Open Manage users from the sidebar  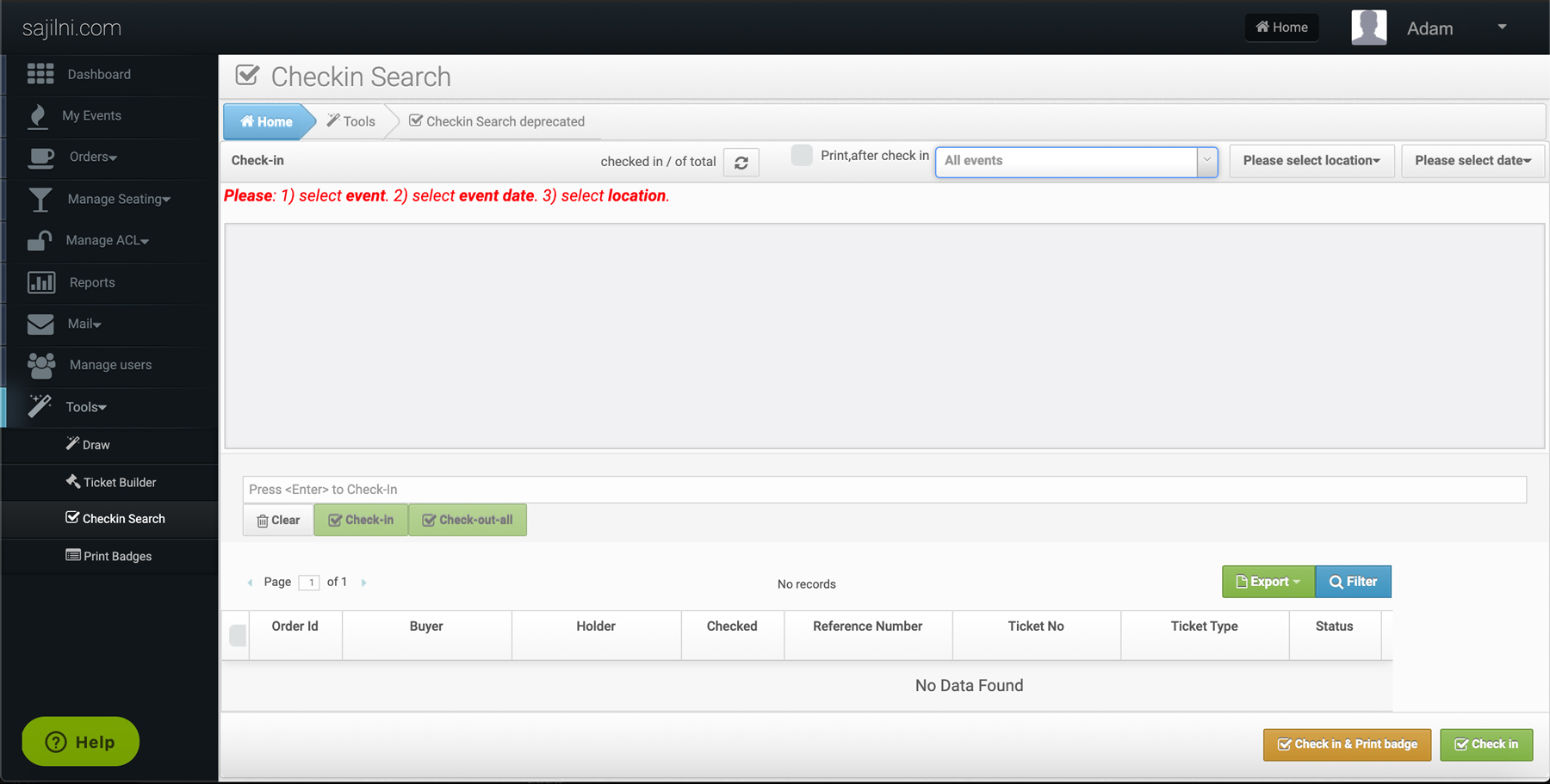(110, 365)
